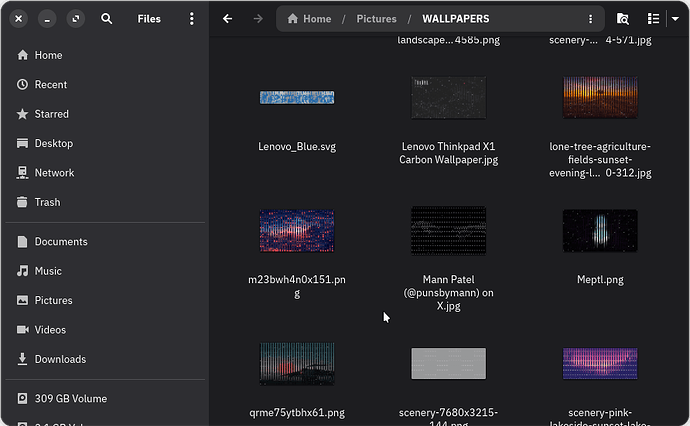690x426 pixels.
Task: Open view options dropdown arrow
Action: click(675, 18)
